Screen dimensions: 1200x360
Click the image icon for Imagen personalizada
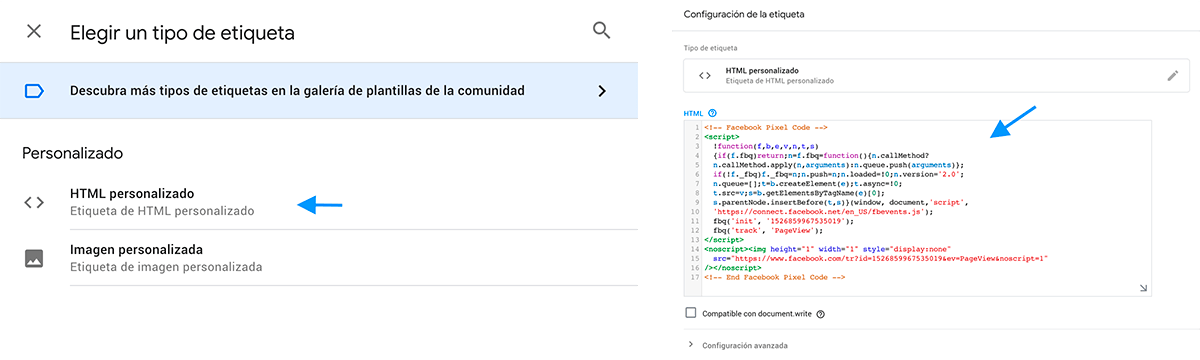(34, 258)
